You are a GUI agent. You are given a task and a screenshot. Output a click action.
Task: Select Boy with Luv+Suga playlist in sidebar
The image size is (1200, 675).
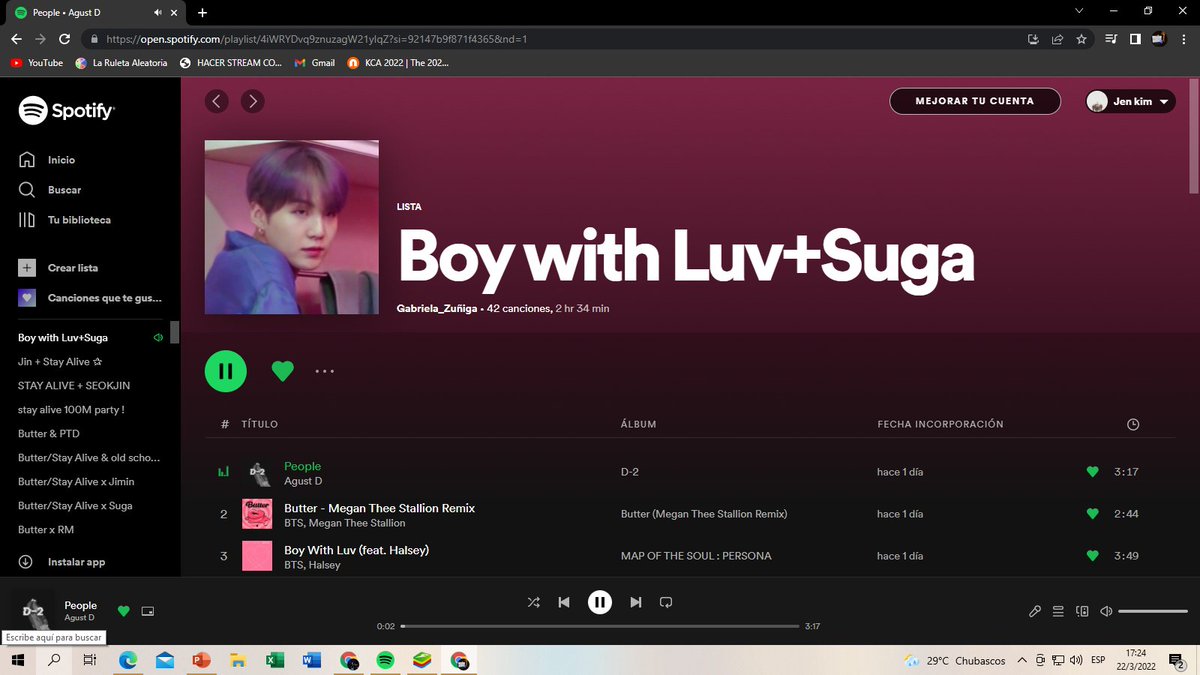tap(63, 338)
